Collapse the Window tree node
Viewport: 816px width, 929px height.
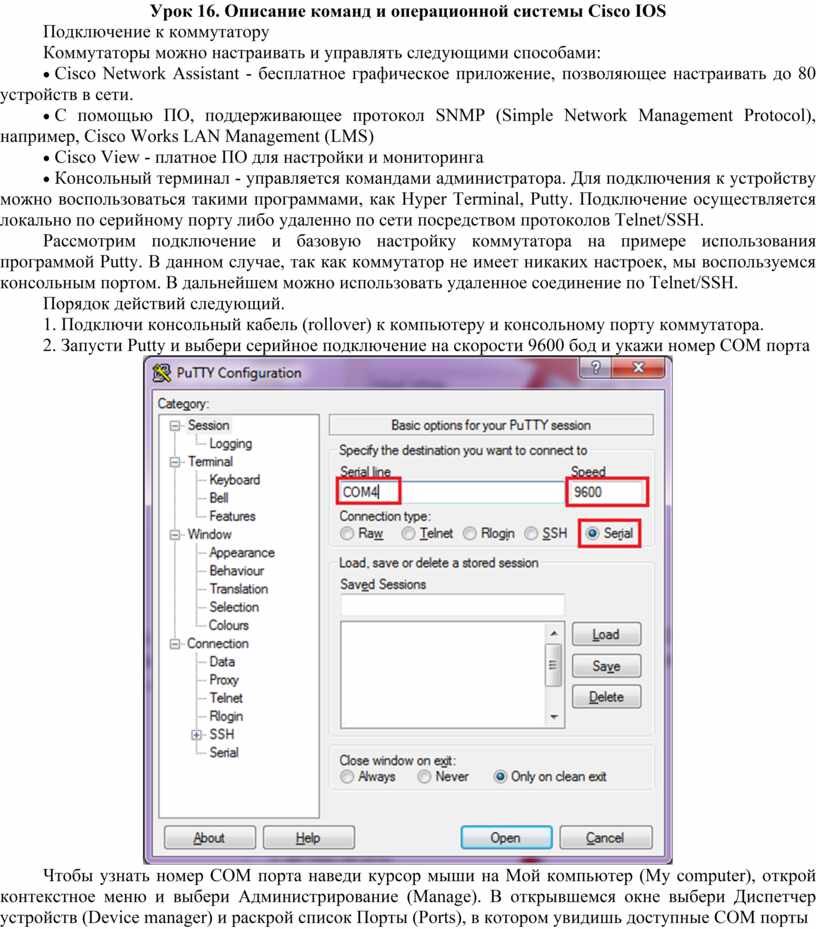point(175,534)
